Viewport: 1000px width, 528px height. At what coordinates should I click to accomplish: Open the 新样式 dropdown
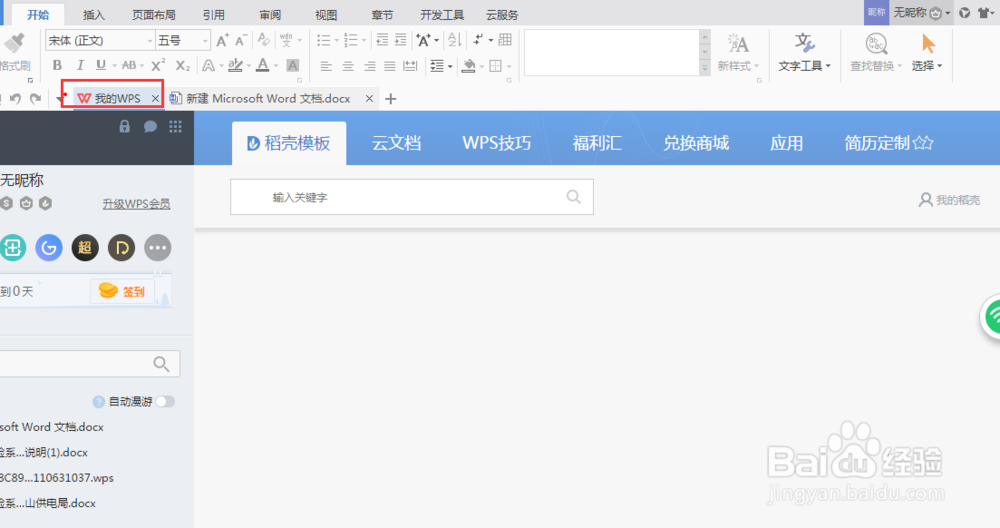point(738,66)
